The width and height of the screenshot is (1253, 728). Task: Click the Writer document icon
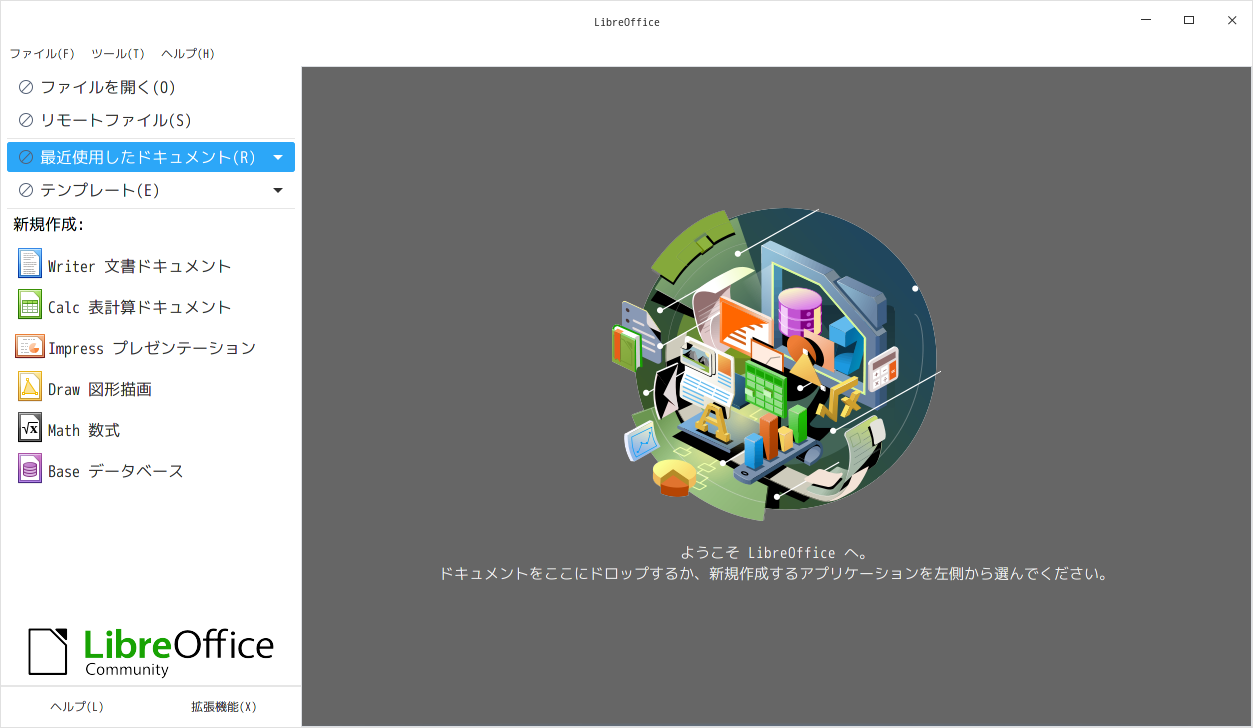coord(30,264)
